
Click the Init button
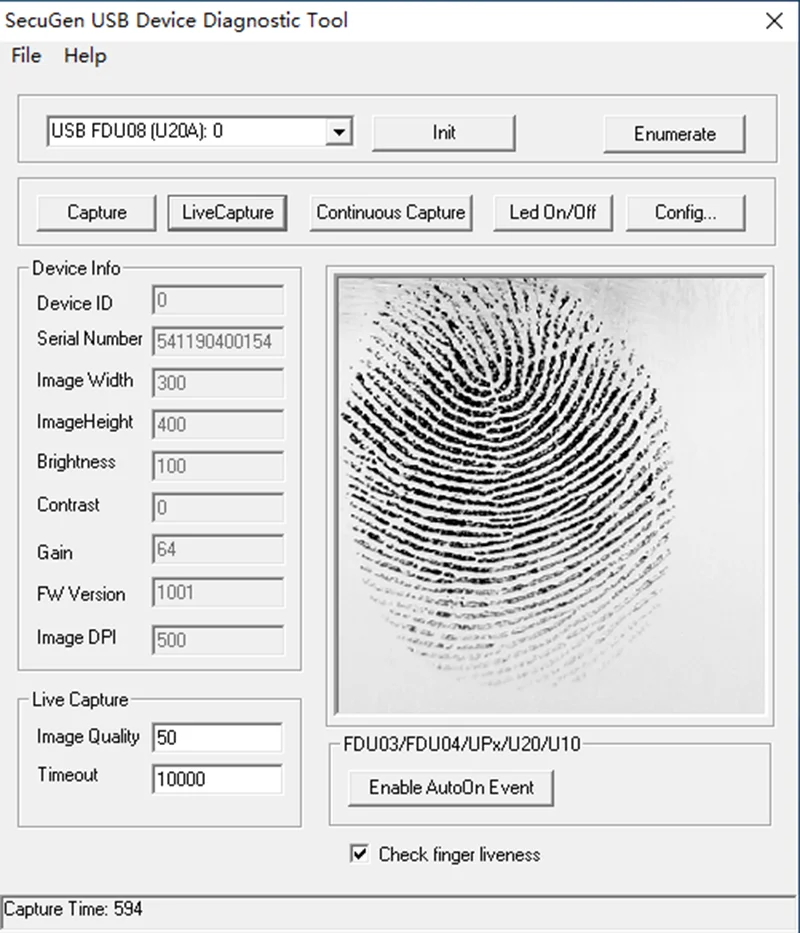click(443, 133)
